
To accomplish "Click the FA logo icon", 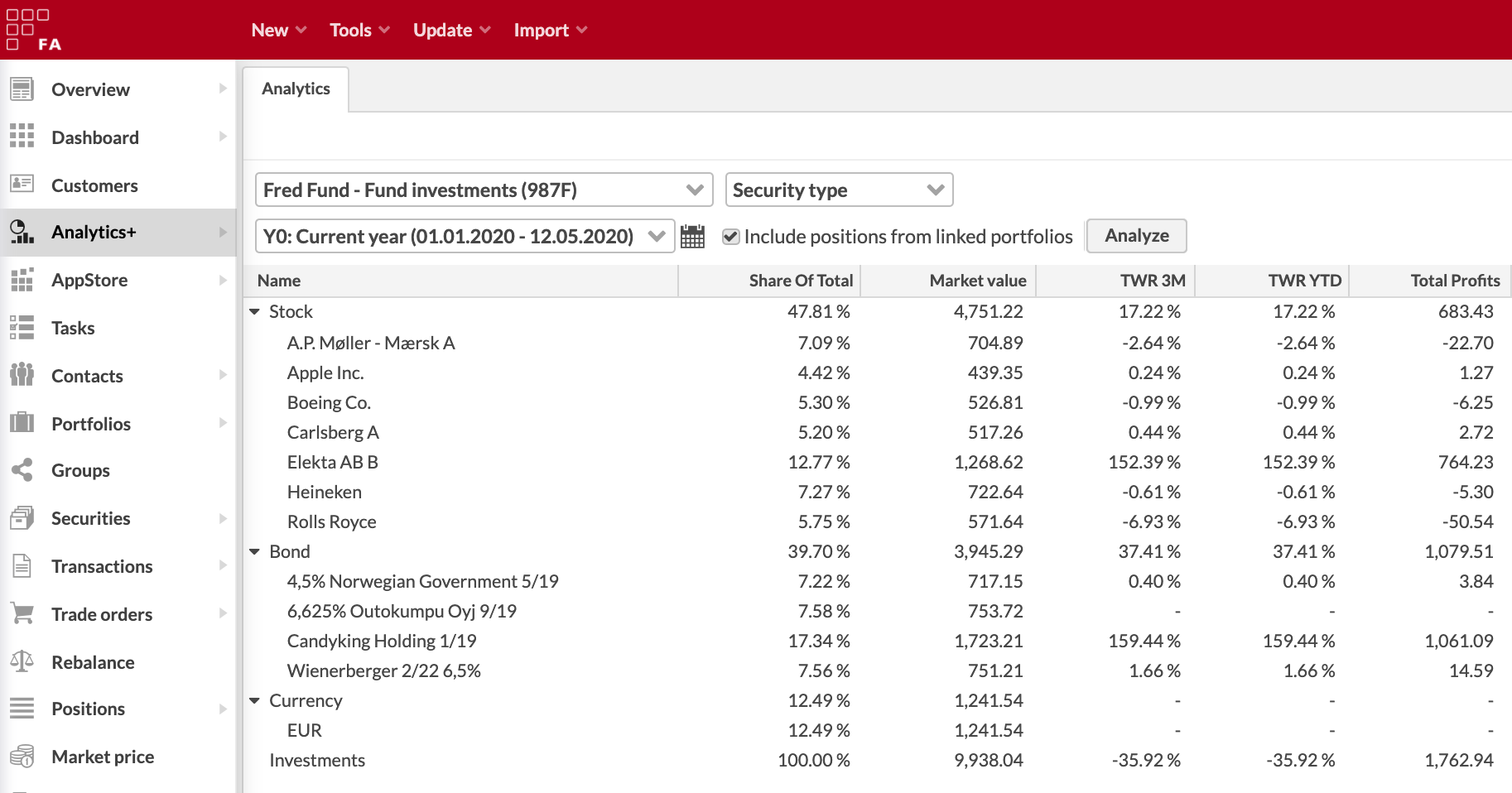I will tap(33, 30).
